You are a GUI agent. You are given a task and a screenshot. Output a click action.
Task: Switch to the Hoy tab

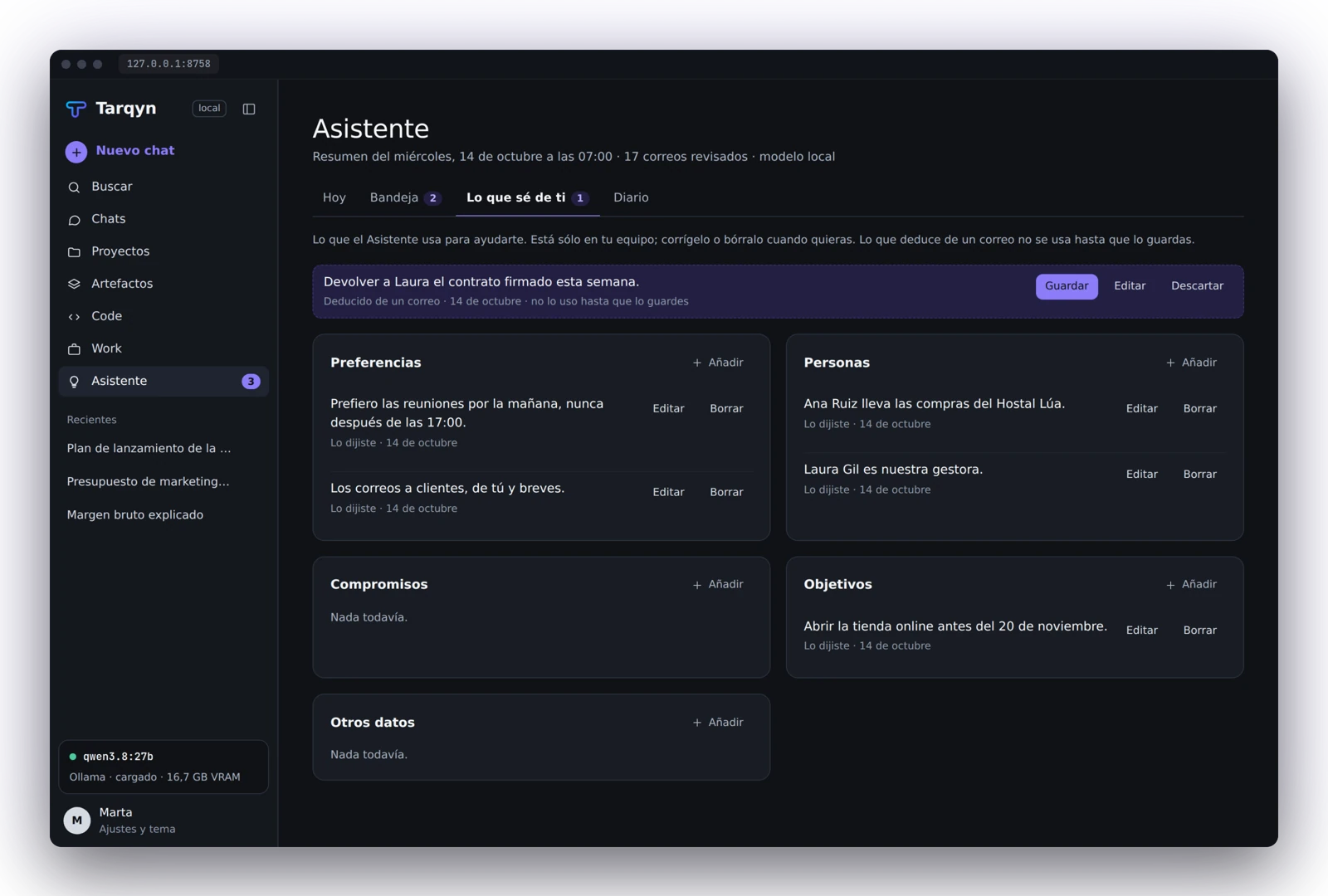[x=334, y=197]
